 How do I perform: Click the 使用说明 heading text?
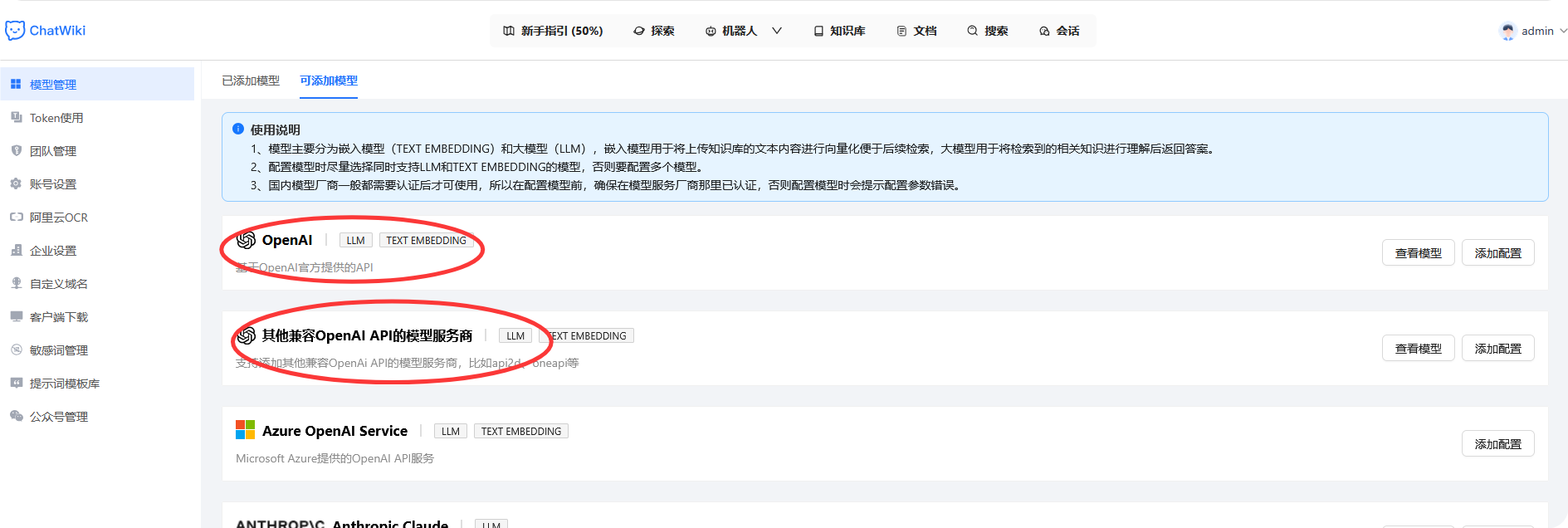276,130
